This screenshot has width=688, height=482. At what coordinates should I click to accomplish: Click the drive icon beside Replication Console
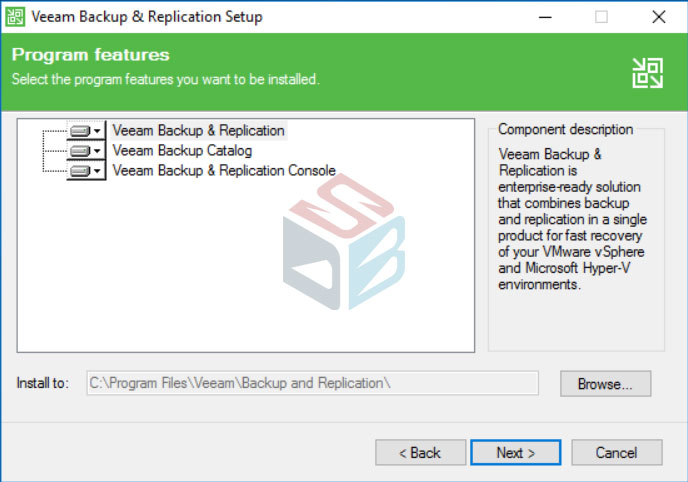[80, 171]
